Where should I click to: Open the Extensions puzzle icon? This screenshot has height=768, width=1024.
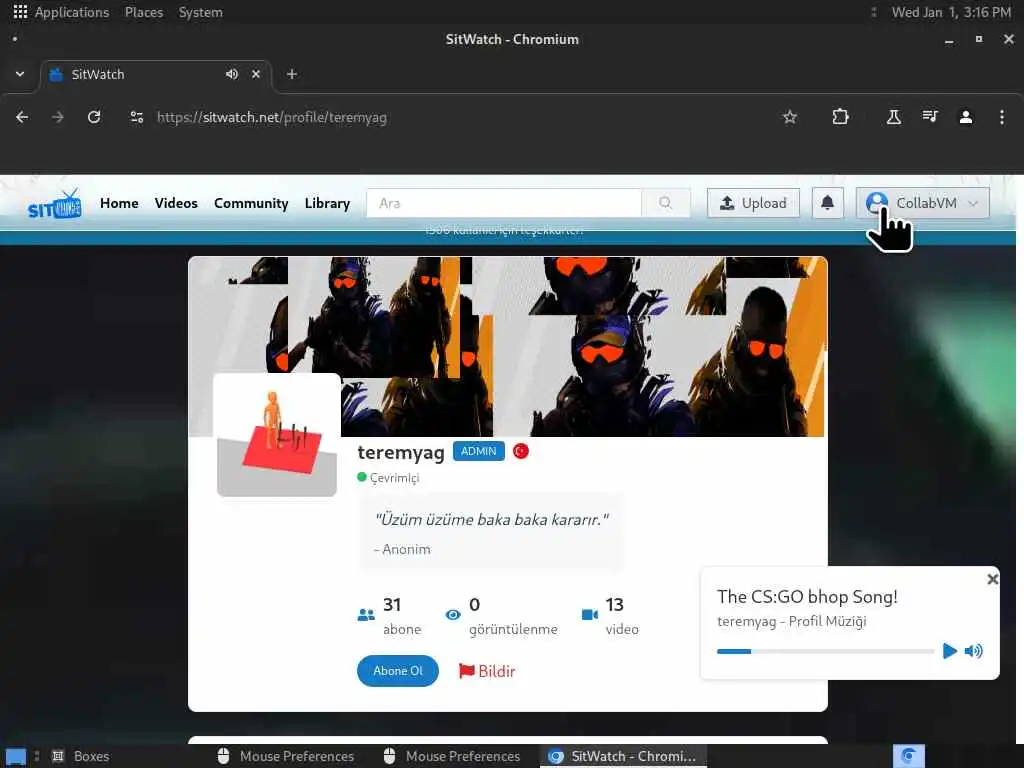[x=840, y=118]
